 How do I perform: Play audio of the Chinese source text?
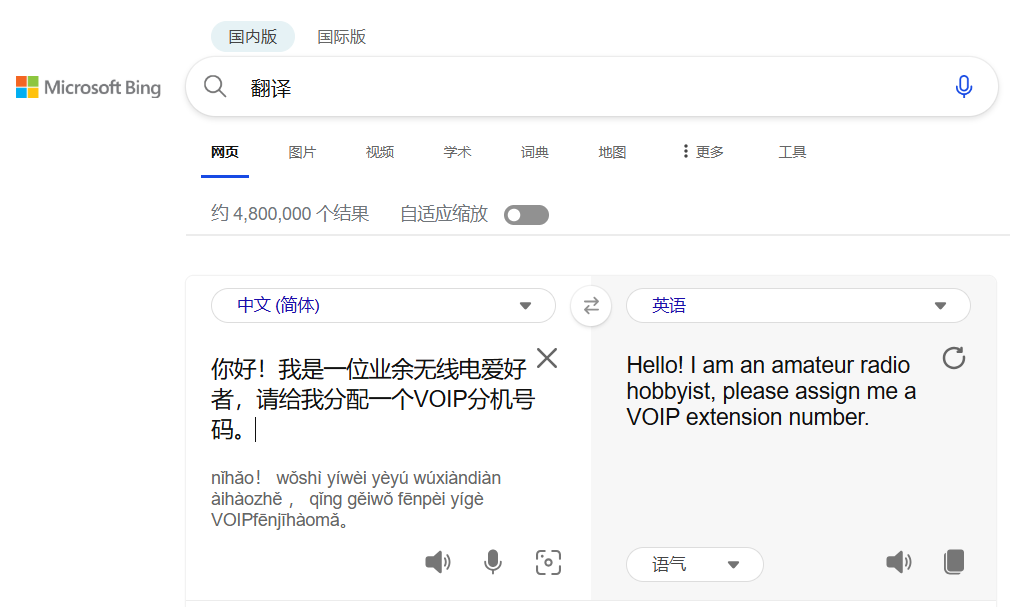437,562
